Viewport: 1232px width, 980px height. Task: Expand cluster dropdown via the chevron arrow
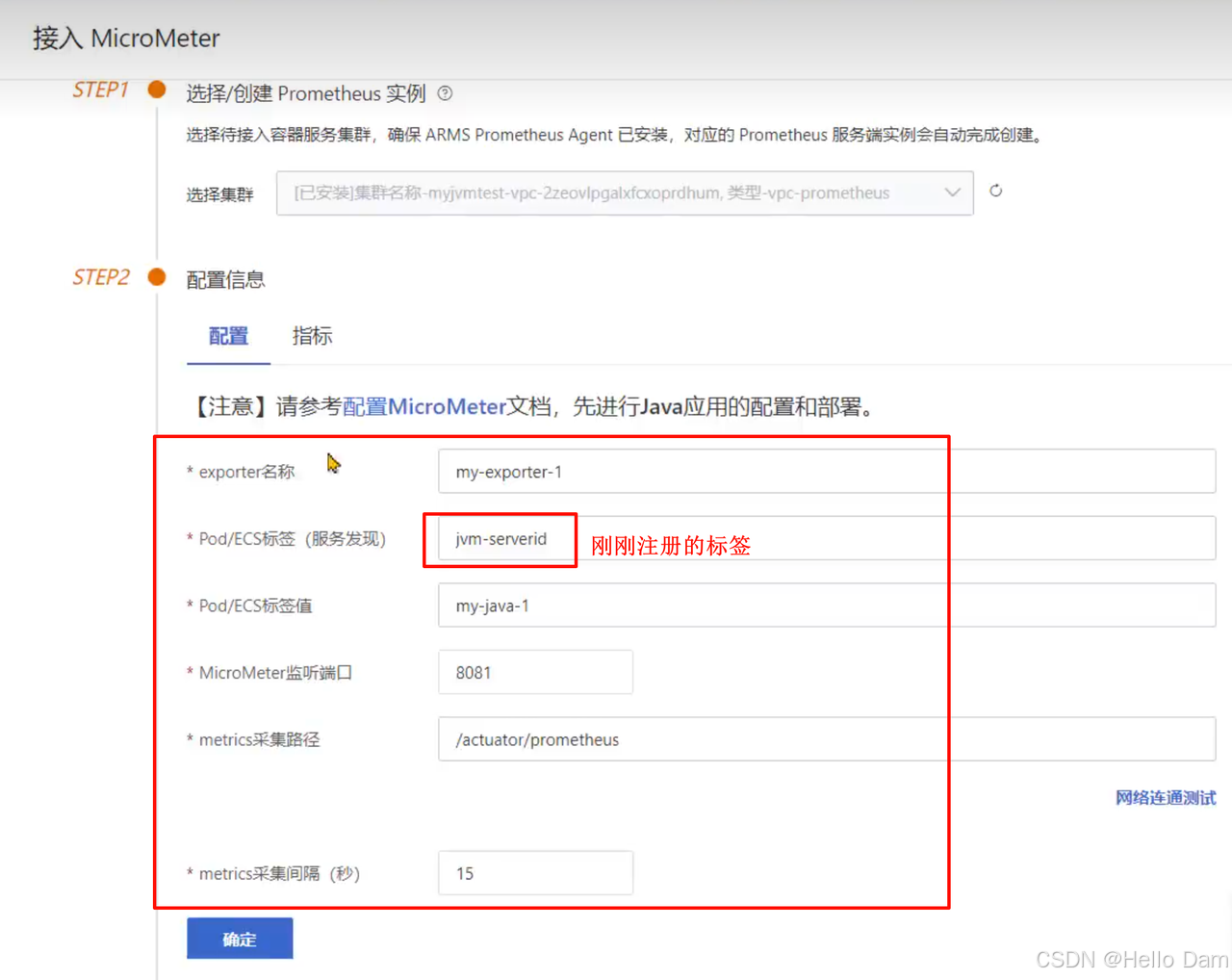coord(952,193)
